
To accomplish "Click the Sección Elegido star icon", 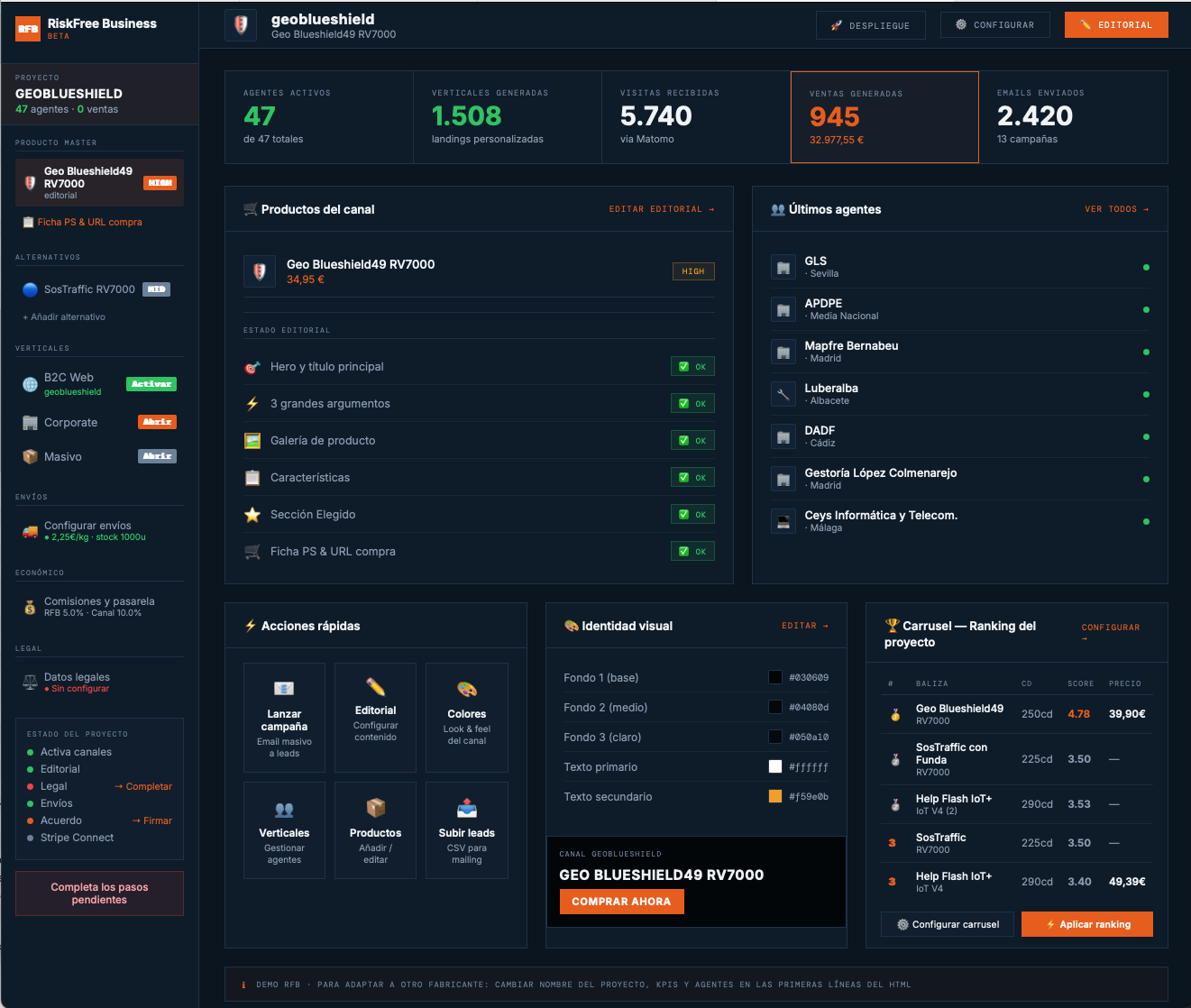I will 252,515.
